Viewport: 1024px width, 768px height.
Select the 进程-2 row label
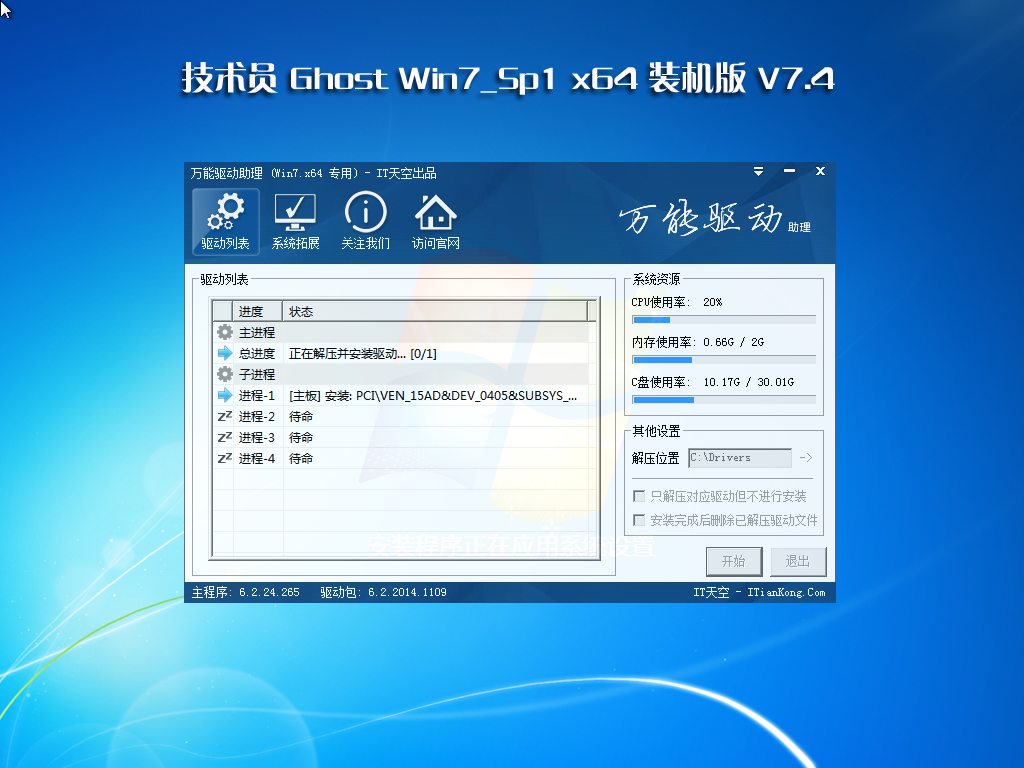(x=257, y=416)
